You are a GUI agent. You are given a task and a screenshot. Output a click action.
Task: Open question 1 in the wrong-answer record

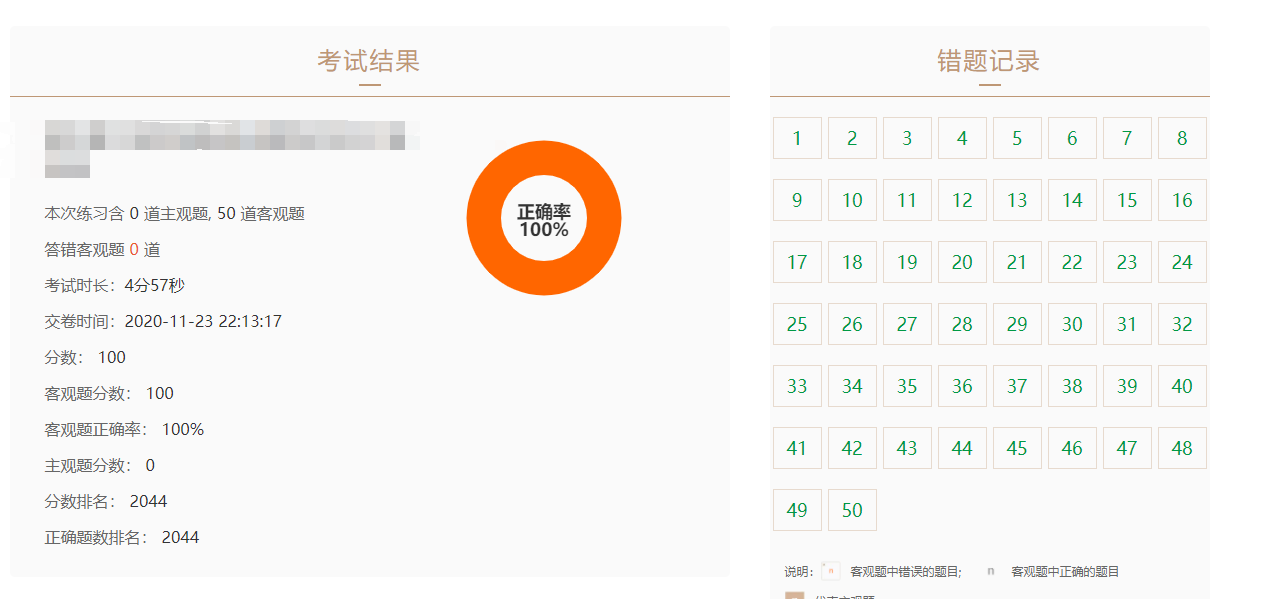pyautogui.click(x=797, y=138)
